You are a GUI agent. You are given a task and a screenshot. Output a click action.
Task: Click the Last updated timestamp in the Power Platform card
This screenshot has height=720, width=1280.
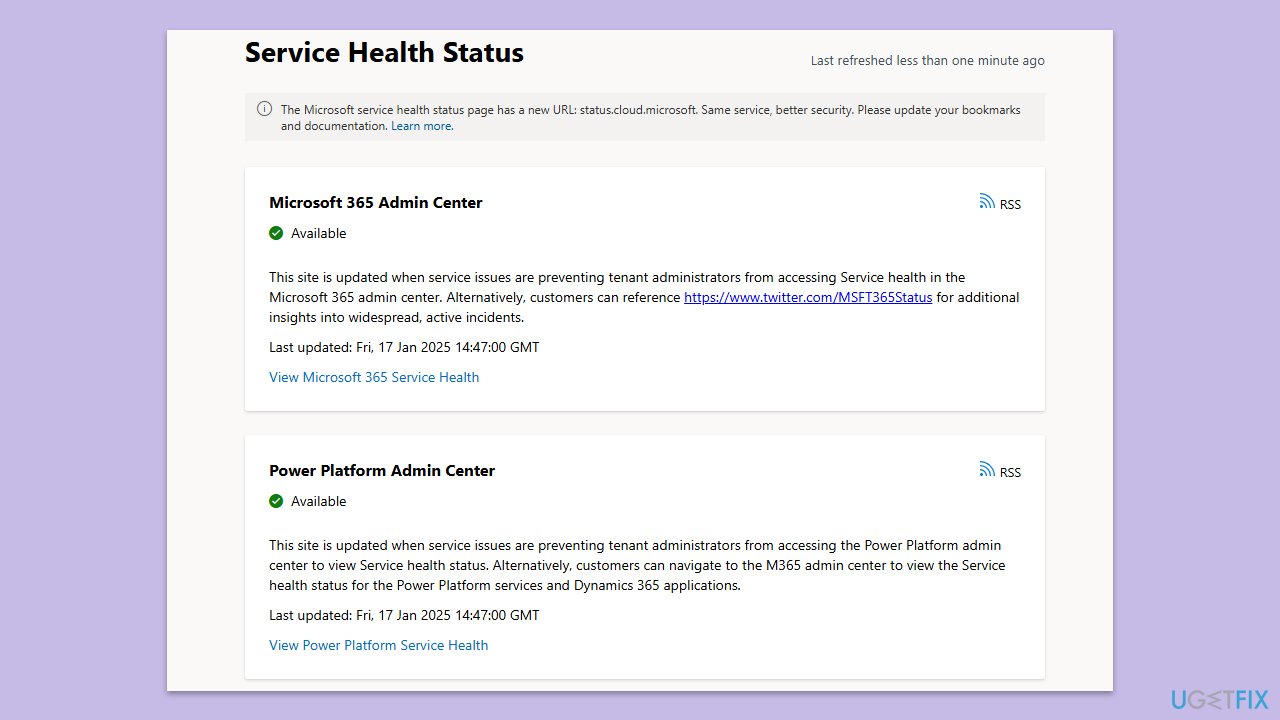404,615
